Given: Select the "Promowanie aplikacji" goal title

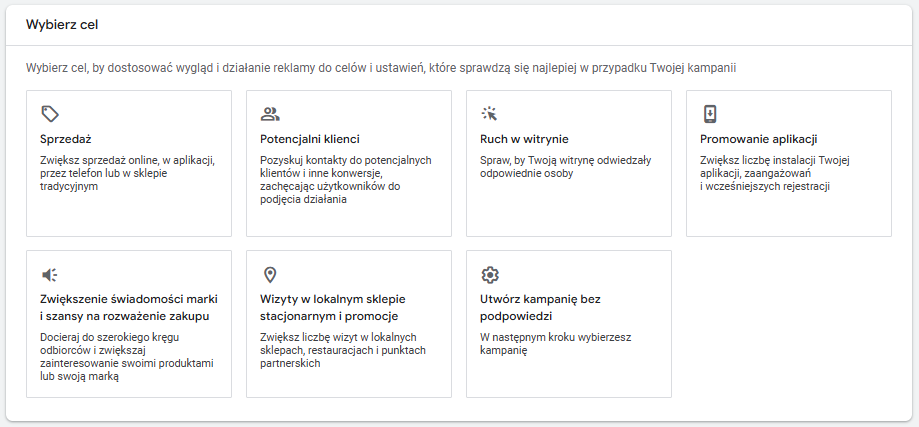Looking at the screenshot, I should click(759, 139).
